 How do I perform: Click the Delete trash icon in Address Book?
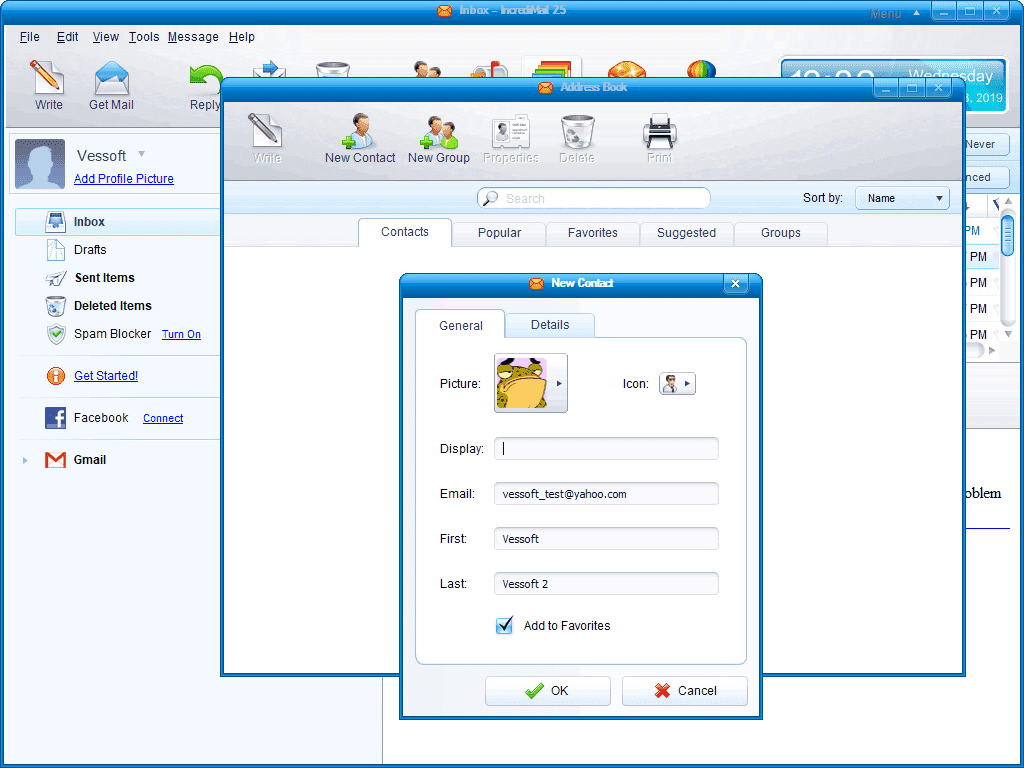(x=577, y=131)
